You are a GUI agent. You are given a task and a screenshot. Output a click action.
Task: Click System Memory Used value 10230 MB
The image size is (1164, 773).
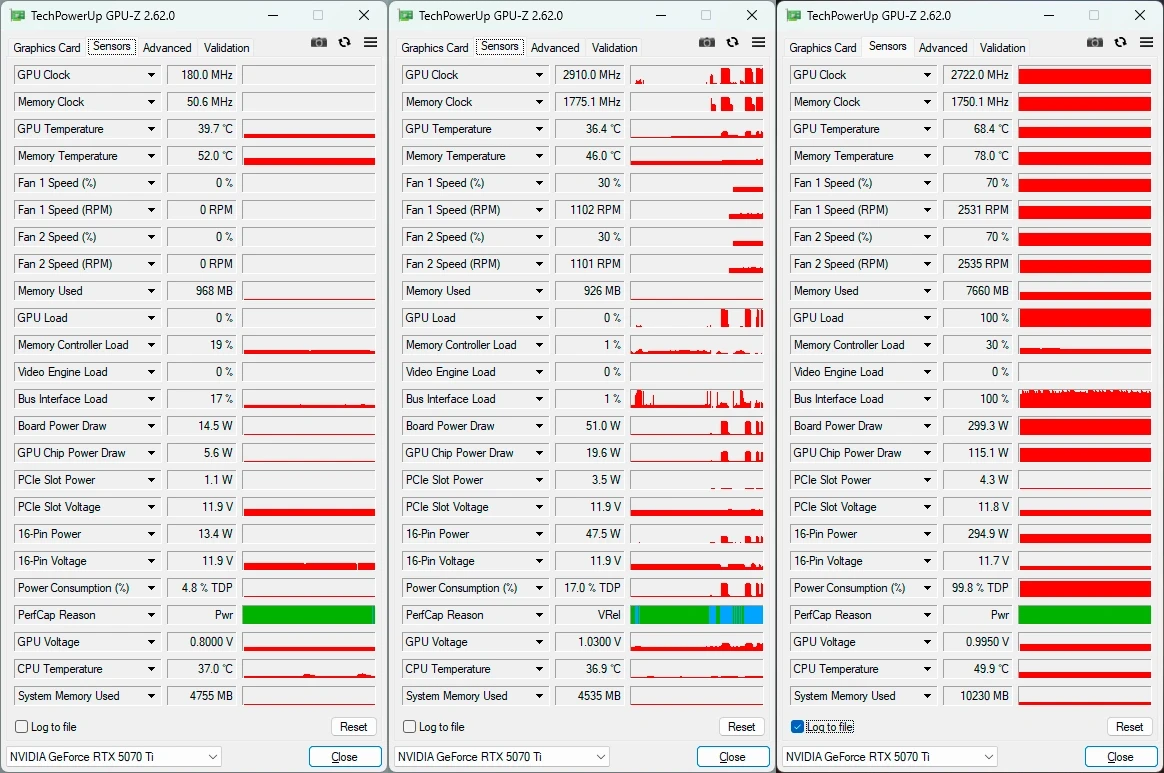(978, 696)
